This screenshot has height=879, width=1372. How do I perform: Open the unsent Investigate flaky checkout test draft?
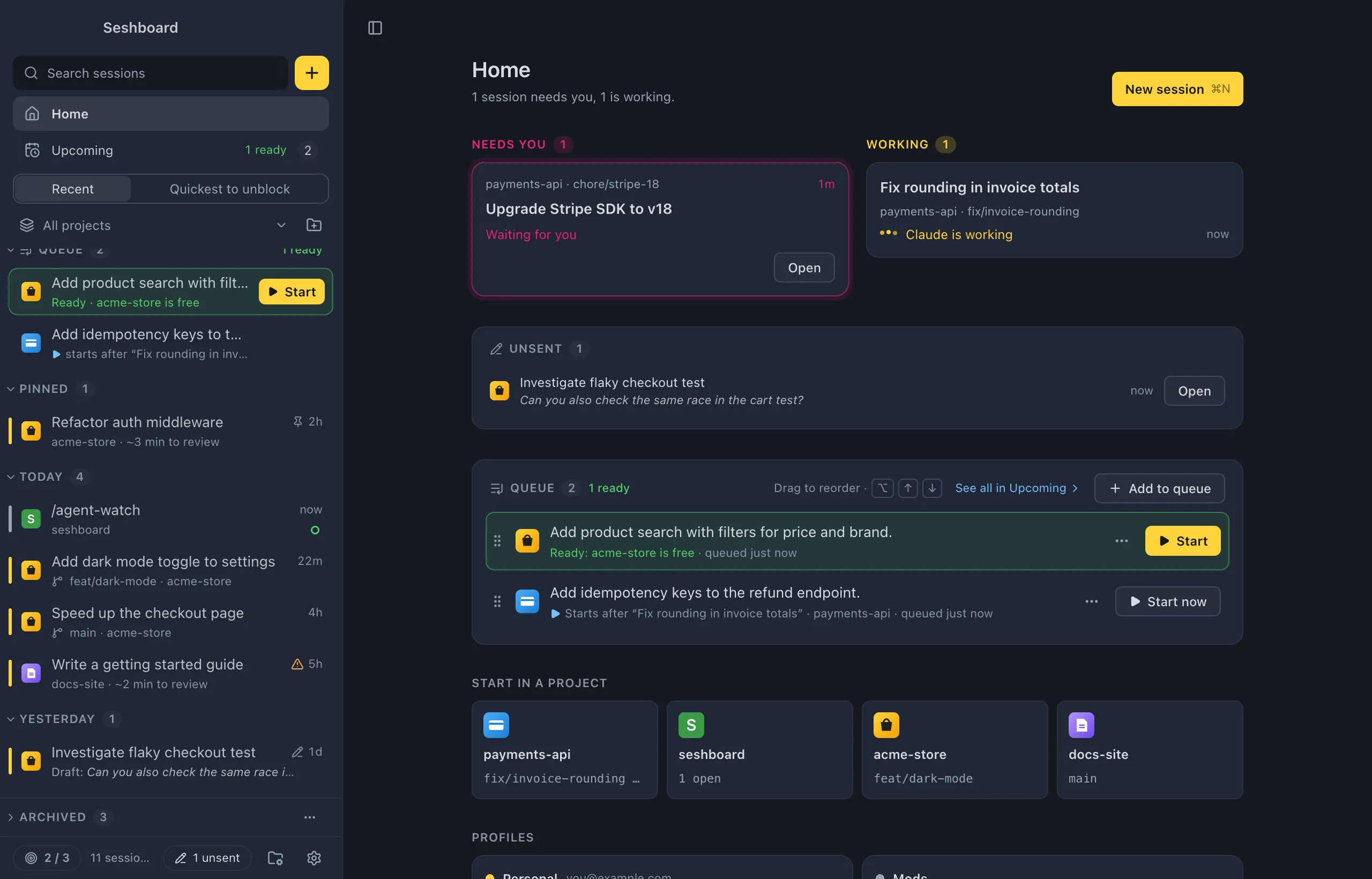point(1194,391)
